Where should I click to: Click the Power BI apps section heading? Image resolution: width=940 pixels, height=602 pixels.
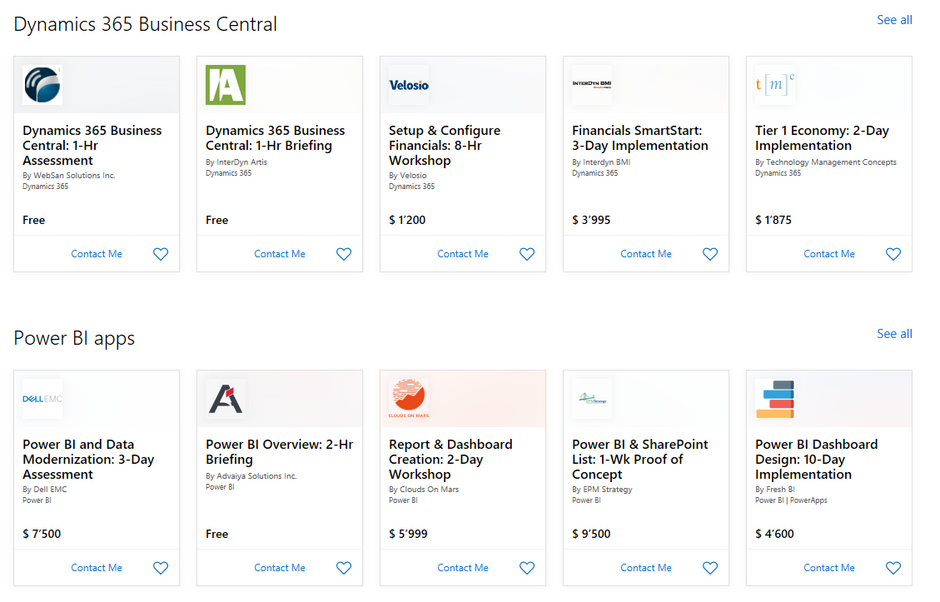point(74,339)
